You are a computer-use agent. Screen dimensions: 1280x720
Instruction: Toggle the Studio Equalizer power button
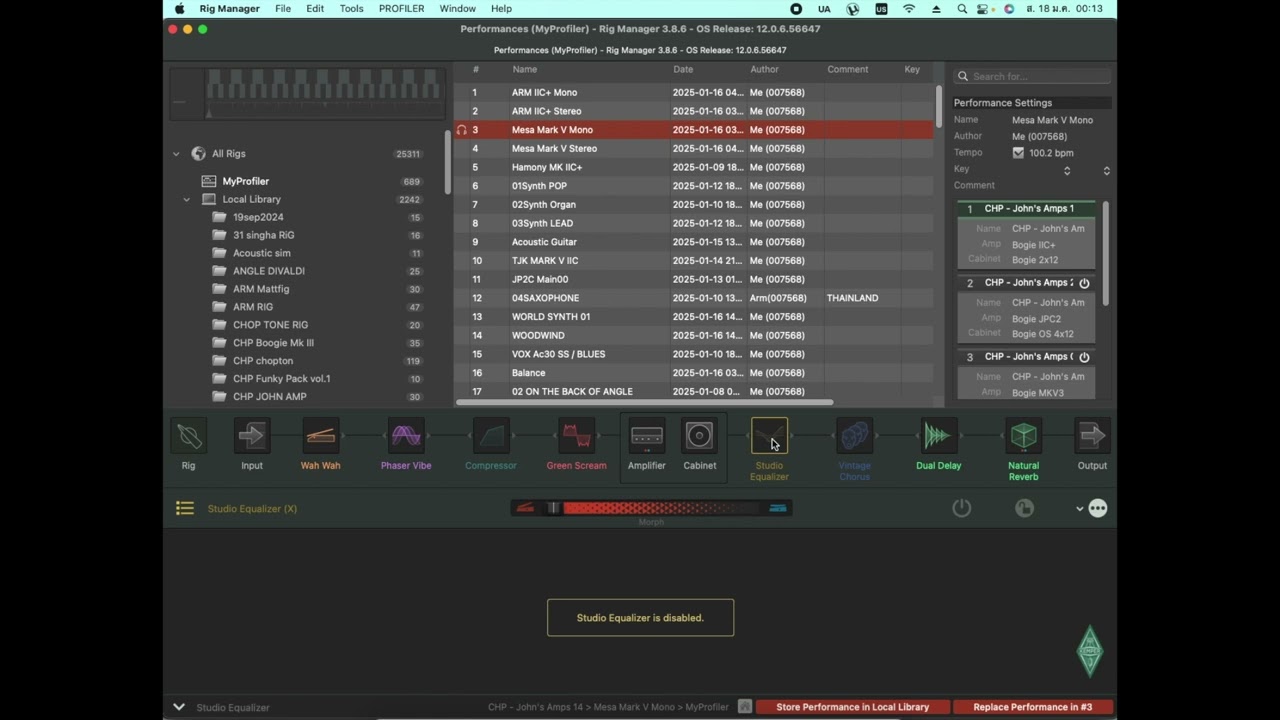[x=962, y=508]
